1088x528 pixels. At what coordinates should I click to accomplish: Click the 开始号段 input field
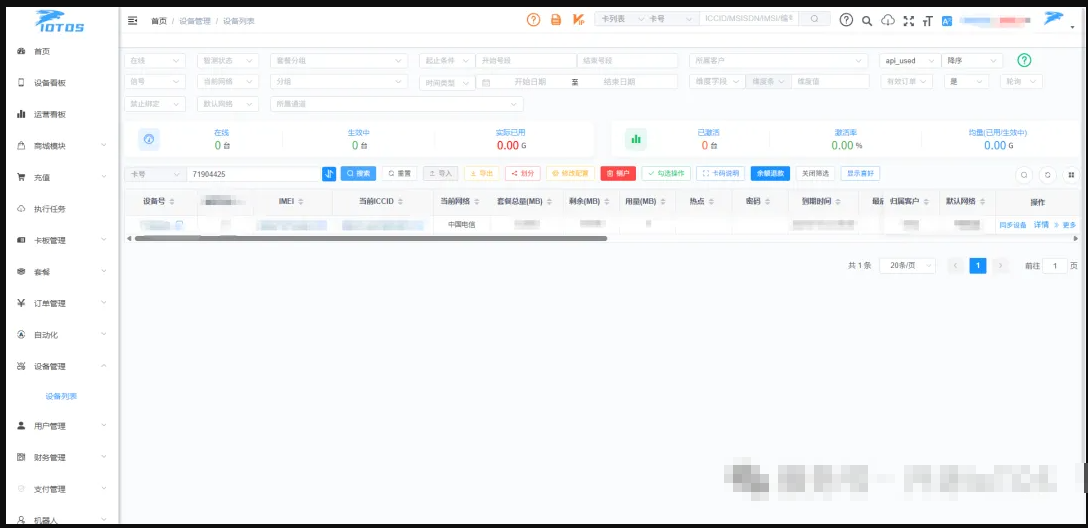(526, 60)
